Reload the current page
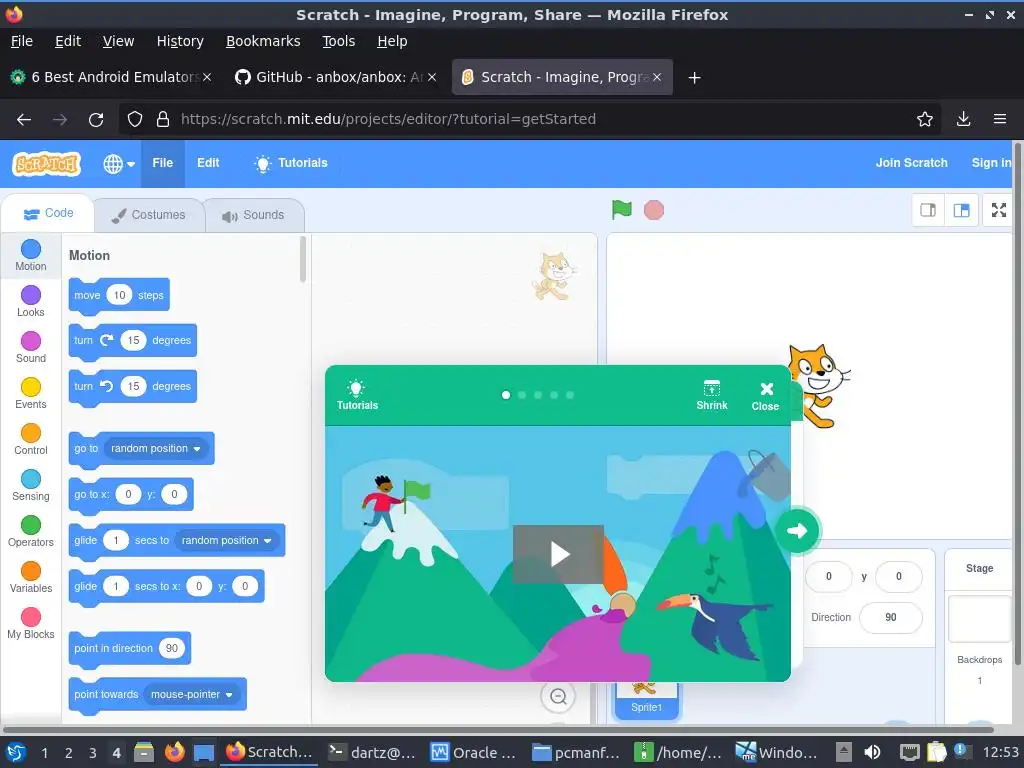 (x=96, y=120)
